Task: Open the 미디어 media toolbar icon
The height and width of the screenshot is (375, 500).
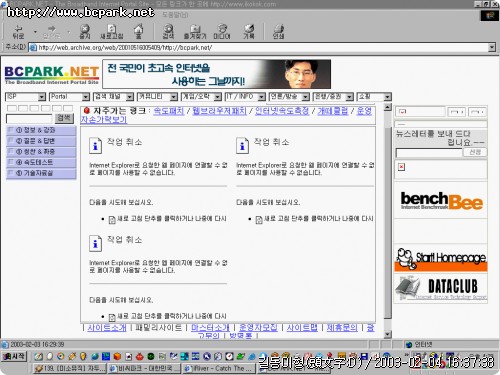Action: (222, 32)
